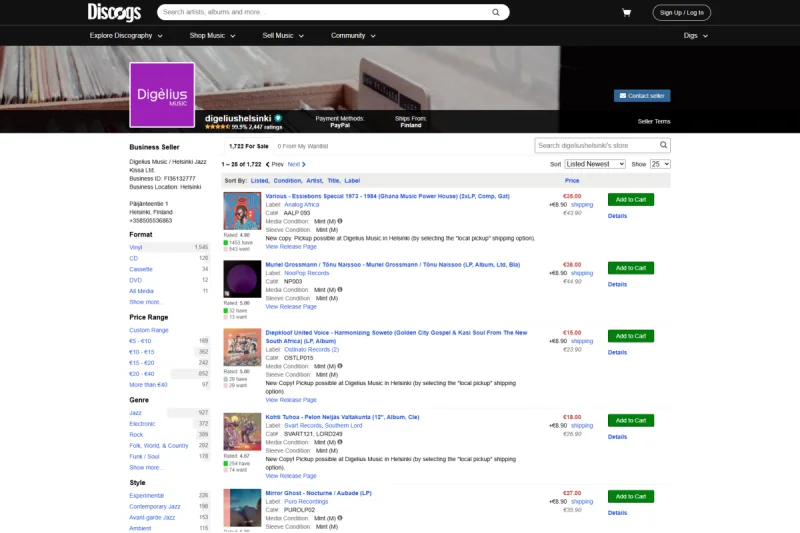Sort by Listed

260,181
